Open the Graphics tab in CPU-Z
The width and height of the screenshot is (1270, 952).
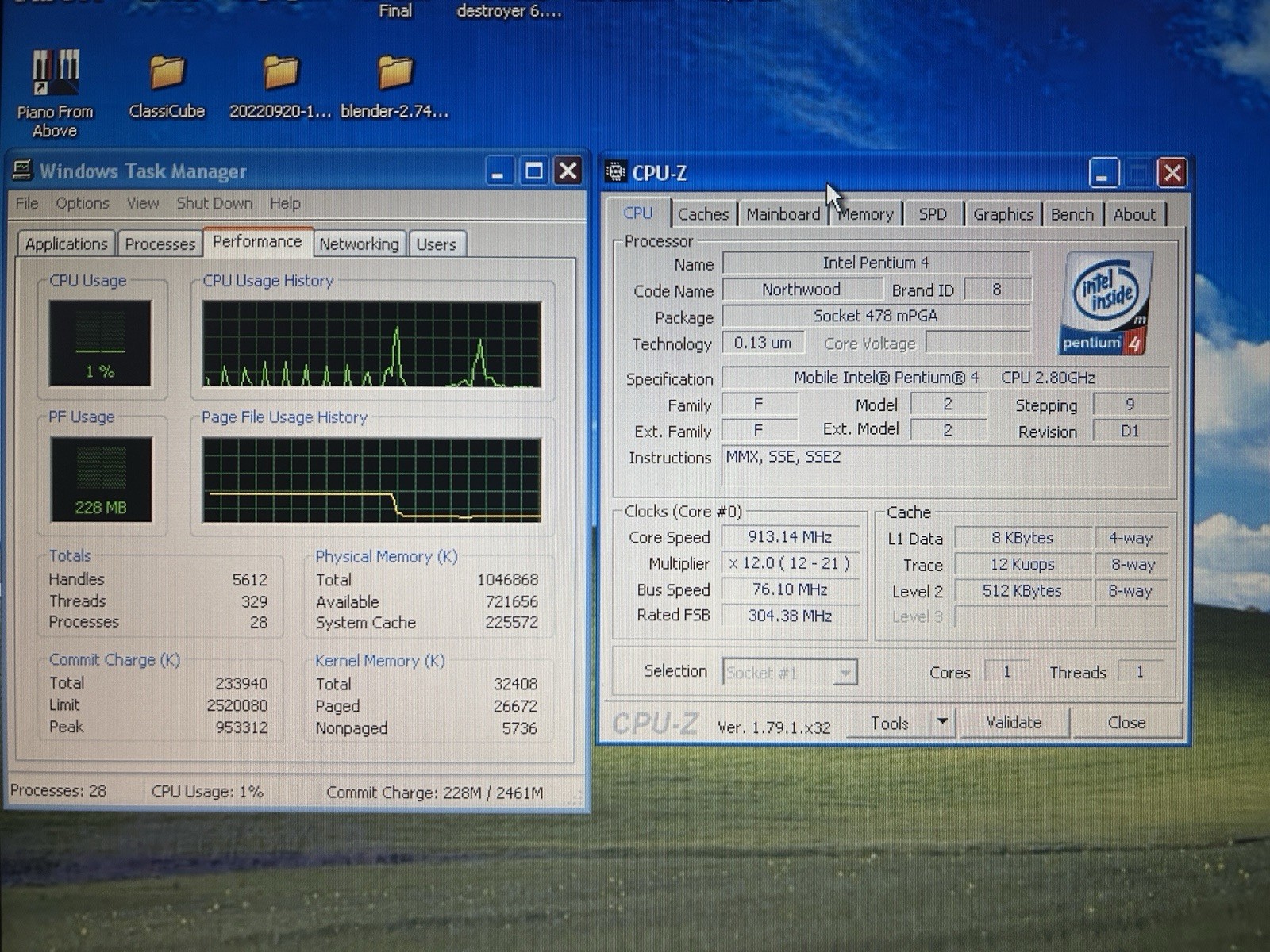coord(1003,214)
